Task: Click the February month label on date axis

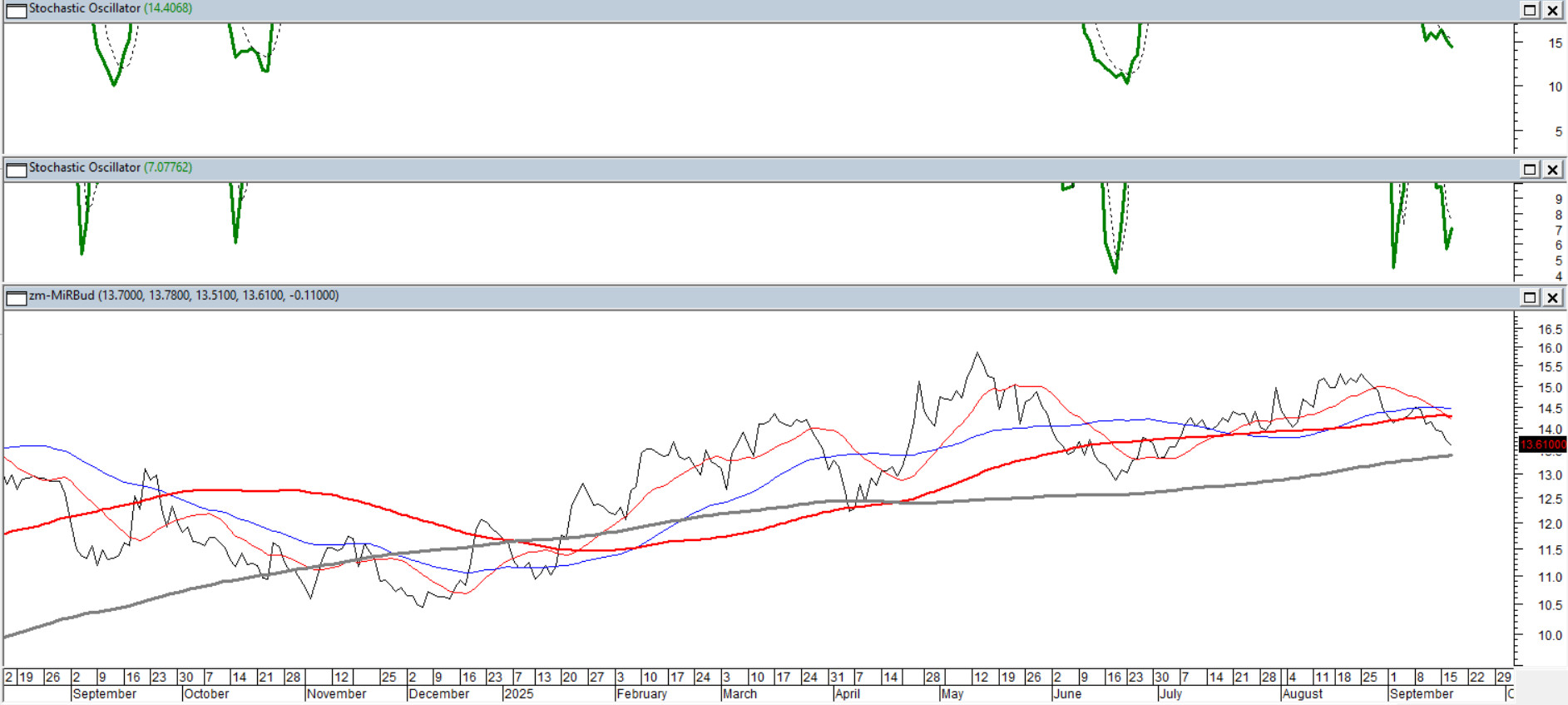Action: [641, 694]
